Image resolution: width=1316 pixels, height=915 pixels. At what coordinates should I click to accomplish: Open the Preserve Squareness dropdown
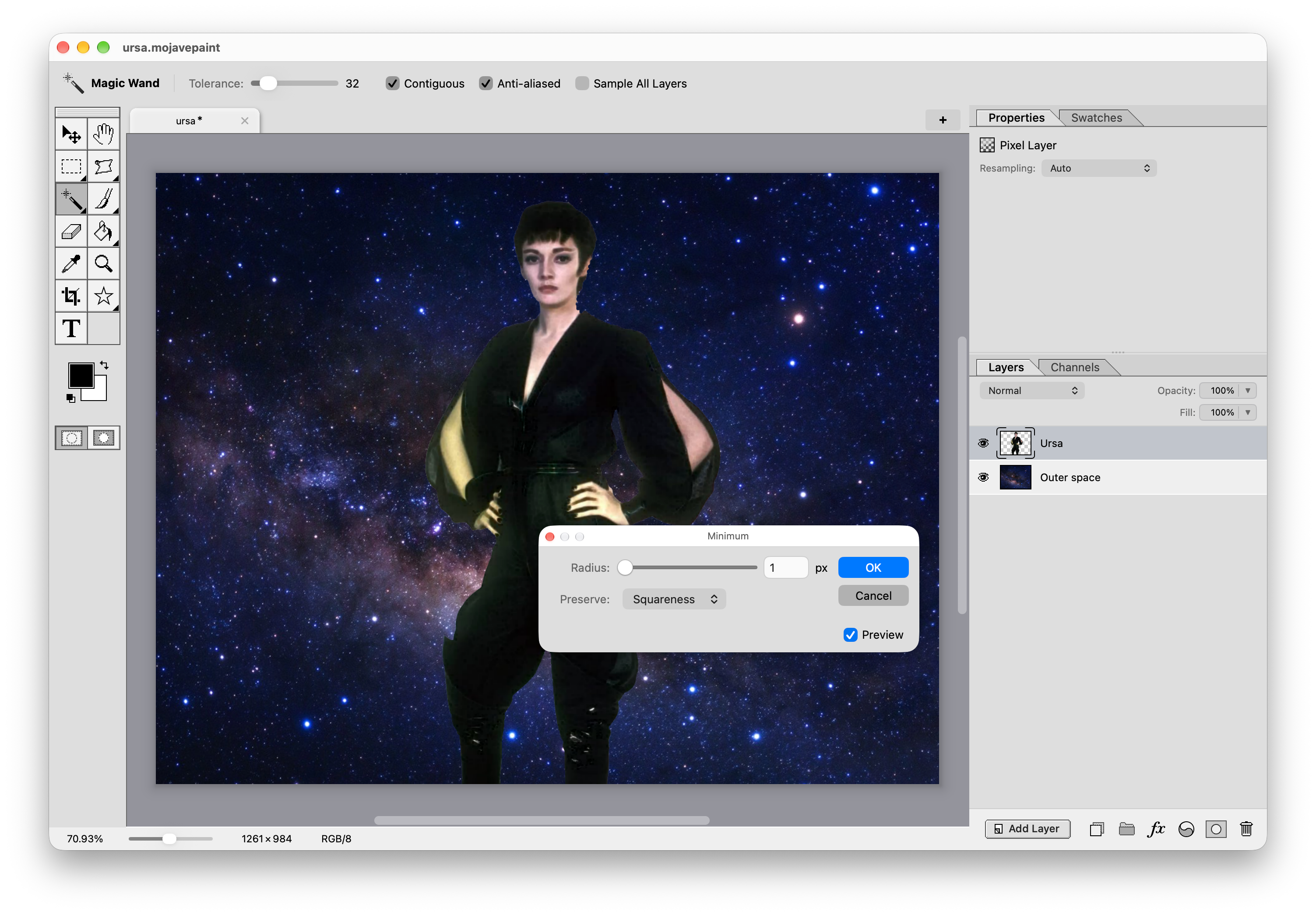pyautogui.click(x=674, y=599)
